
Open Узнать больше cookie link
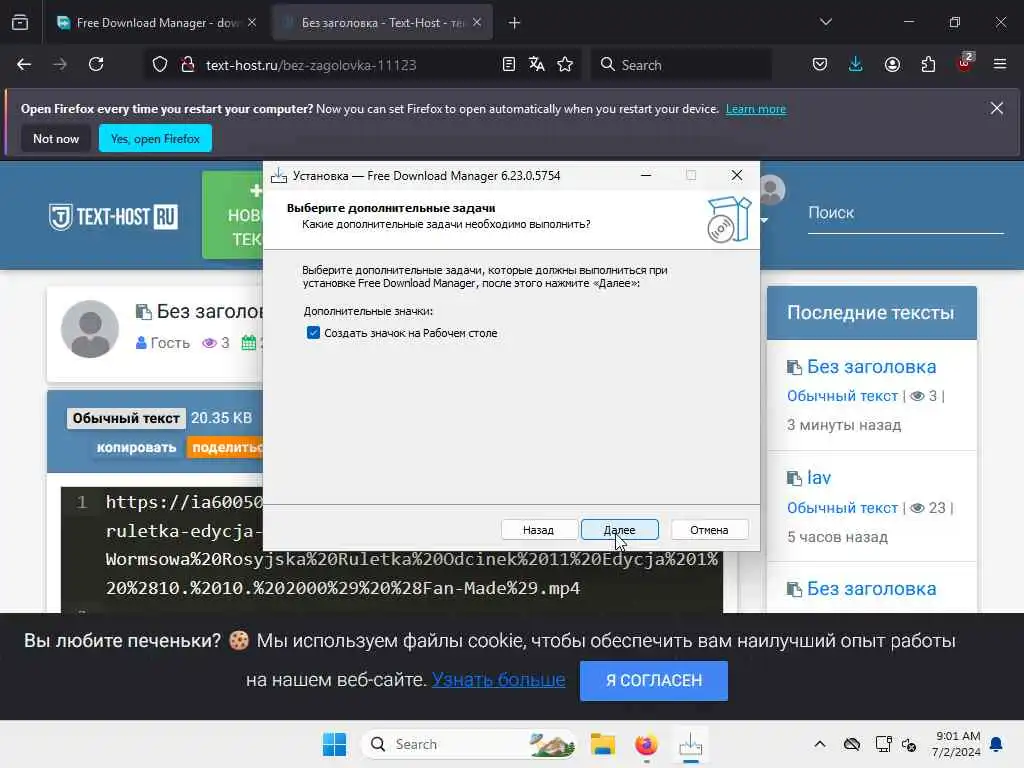[x=498, y=680]
